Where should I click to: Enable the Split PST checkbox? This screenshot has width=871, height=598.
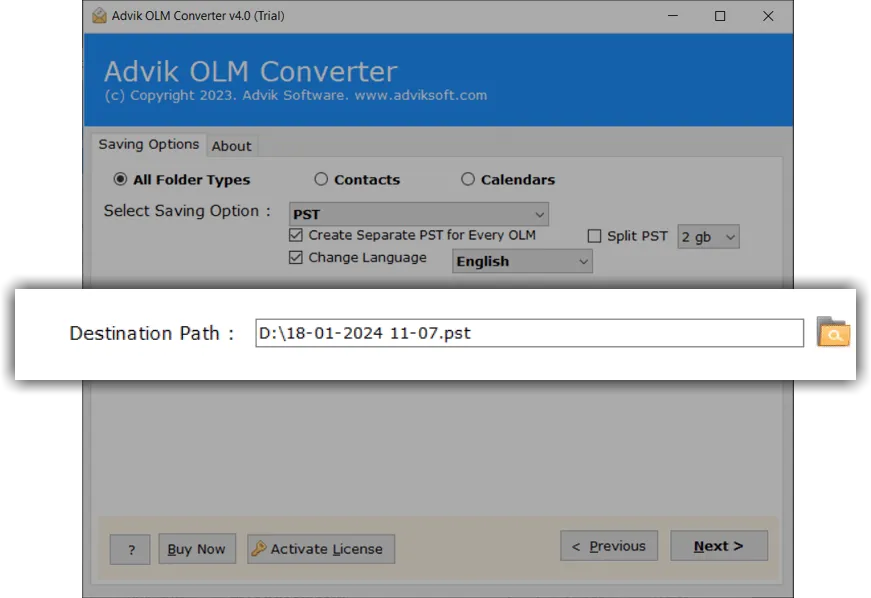(594, 236)
